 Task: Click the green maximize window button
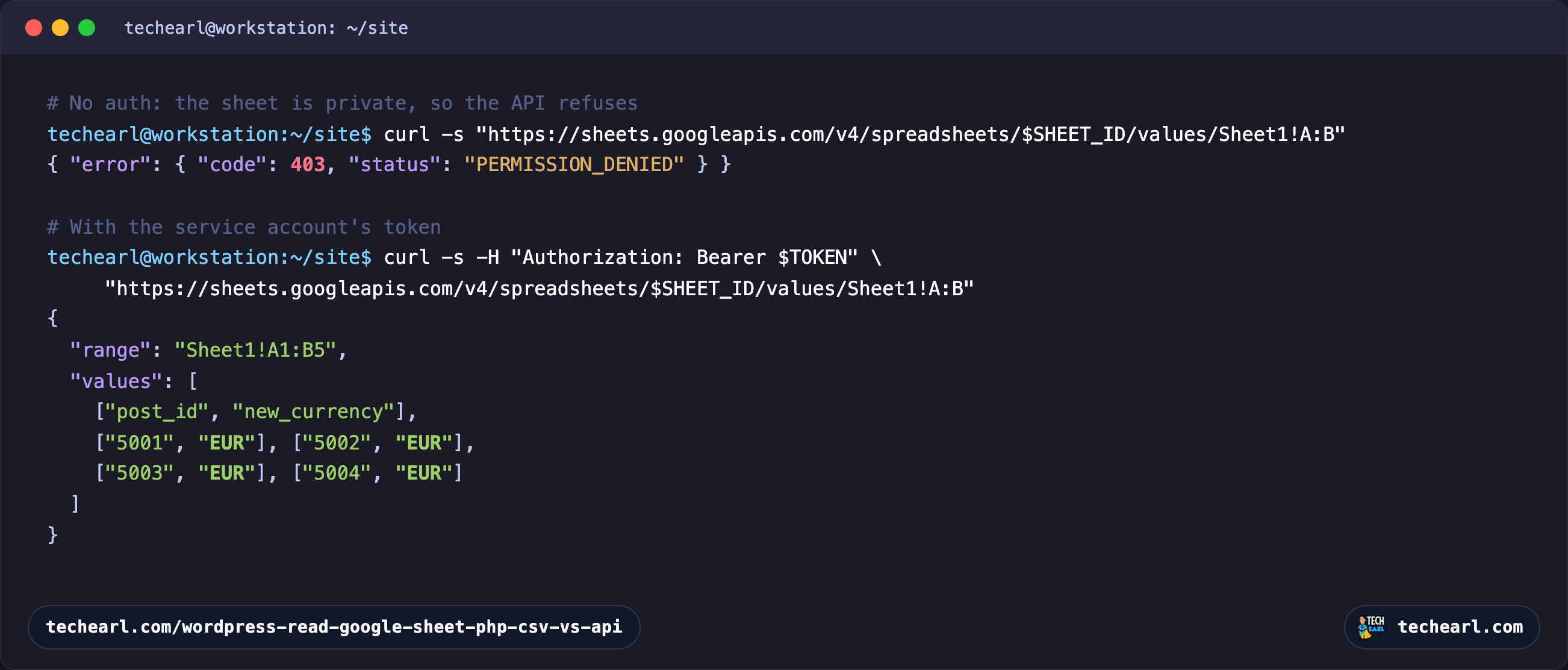tap(87, 28)
